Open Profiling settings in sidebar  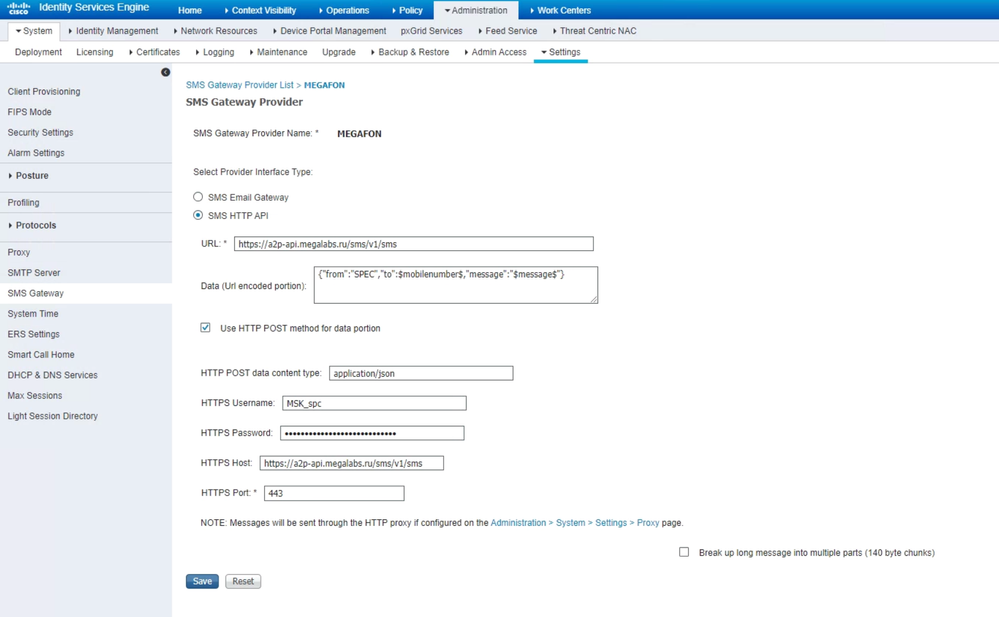24,203
